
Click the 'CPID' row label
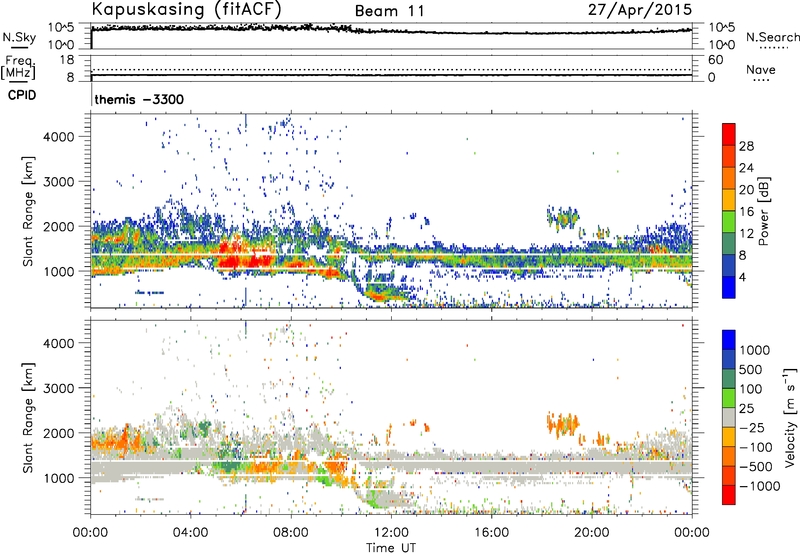pos(22,95)
